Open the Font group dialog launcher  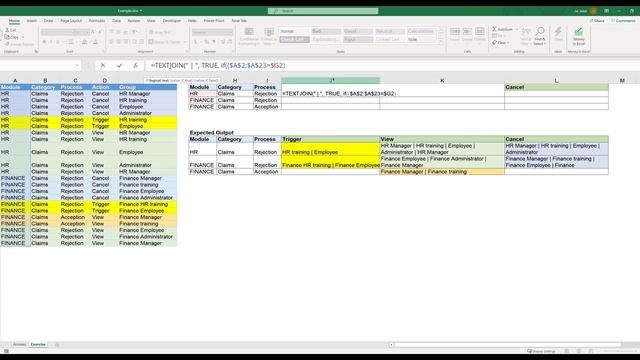pos(104,52)
